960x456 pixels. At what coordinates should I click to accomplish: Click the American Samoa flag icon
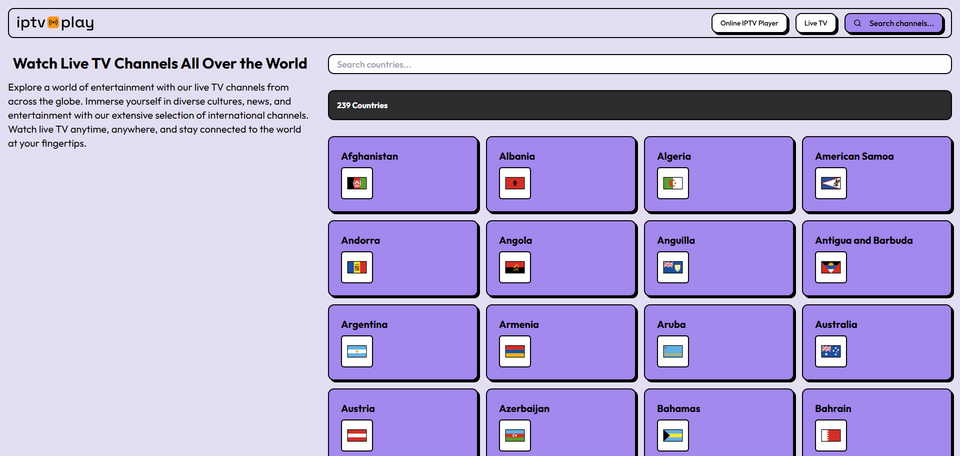(x=831, y=183)
